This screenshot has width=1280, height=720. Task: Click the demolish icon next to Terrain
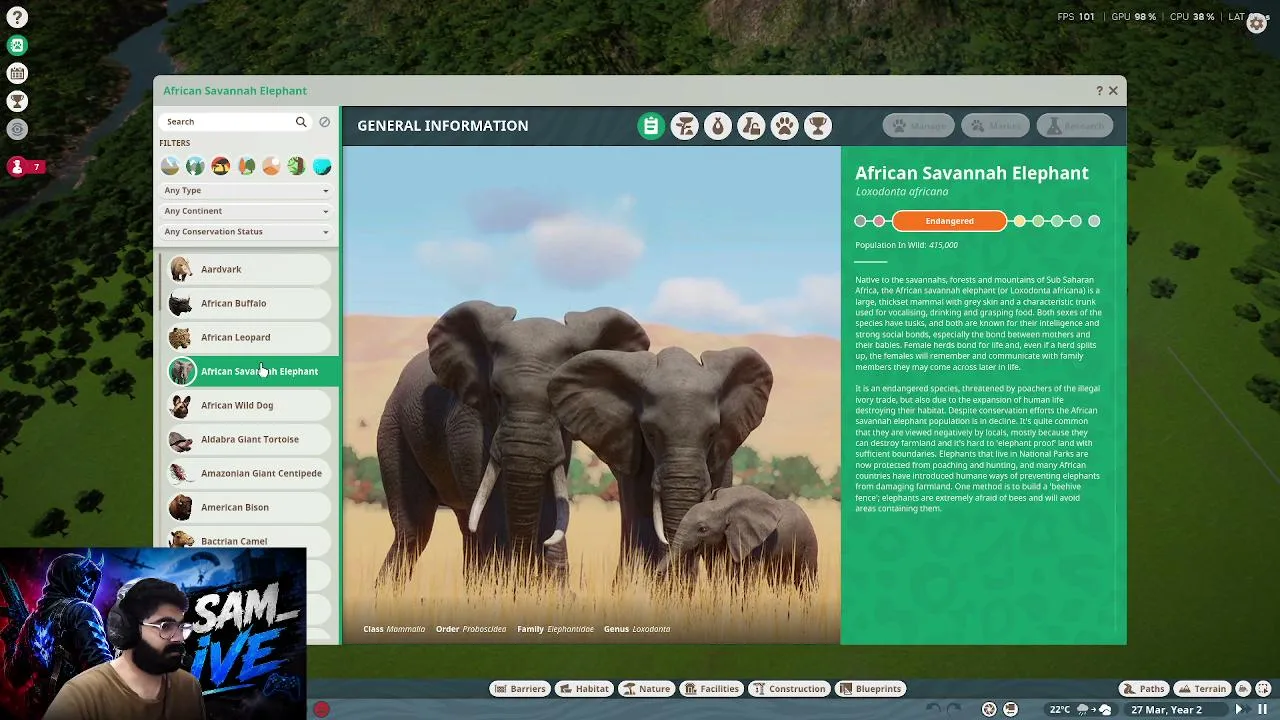1243,689
